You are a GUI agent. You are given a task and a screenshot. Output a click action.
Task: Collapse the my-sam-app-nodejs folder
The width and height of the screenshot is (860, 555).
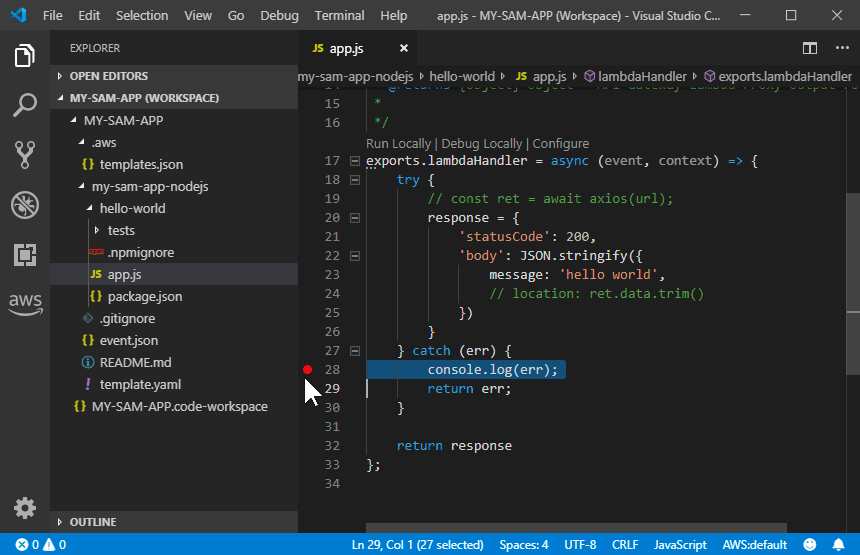174,186
